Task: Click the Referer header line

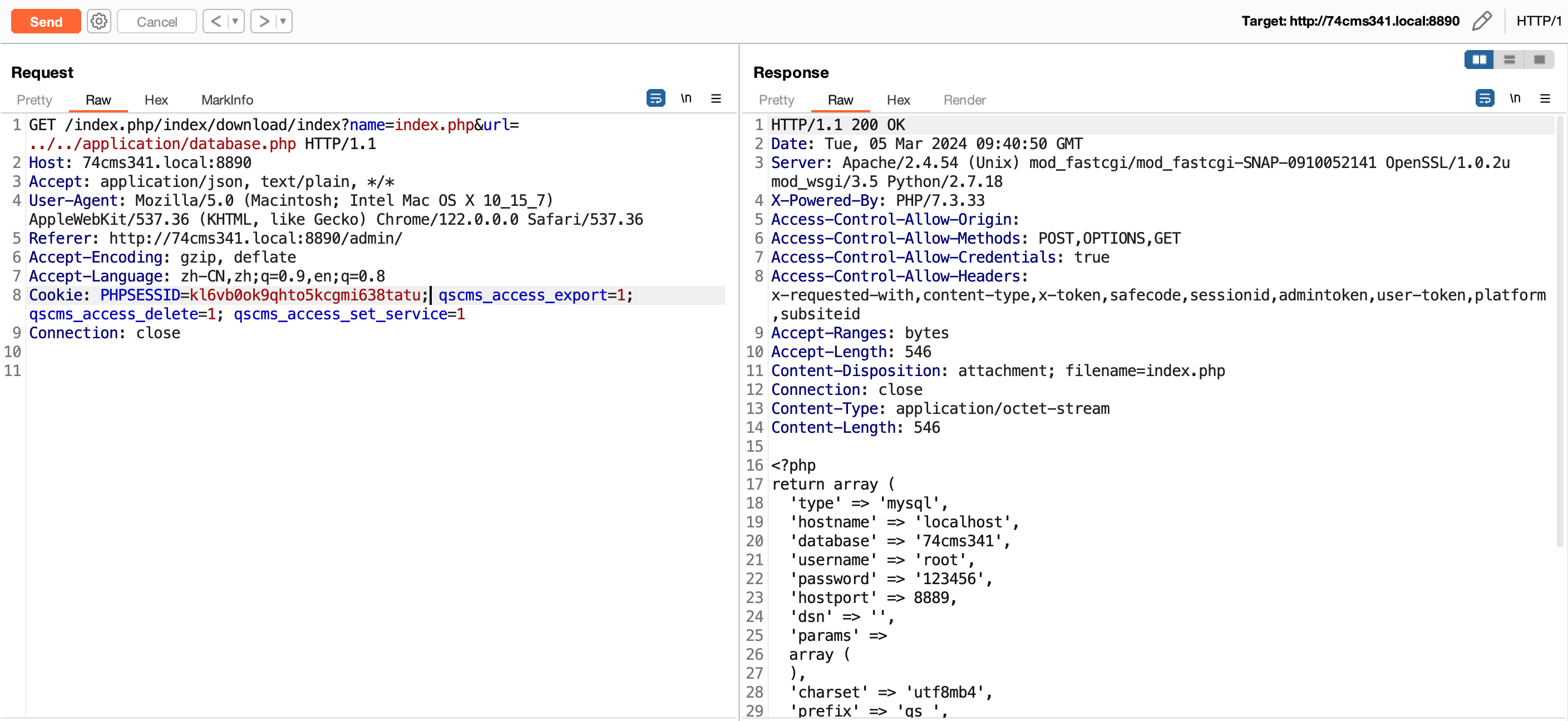Action: pyautogui.click(x=215, y=238)
